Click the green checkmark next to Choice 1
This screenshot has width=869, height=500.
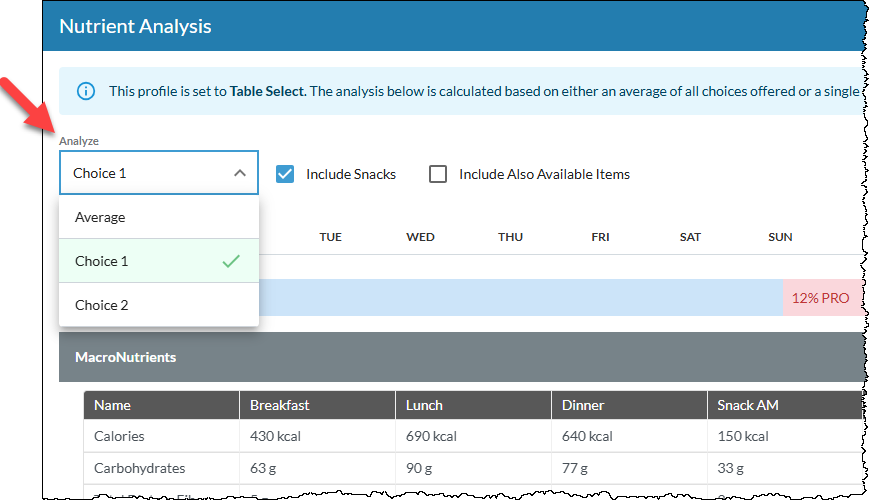(x=231, y=261)
